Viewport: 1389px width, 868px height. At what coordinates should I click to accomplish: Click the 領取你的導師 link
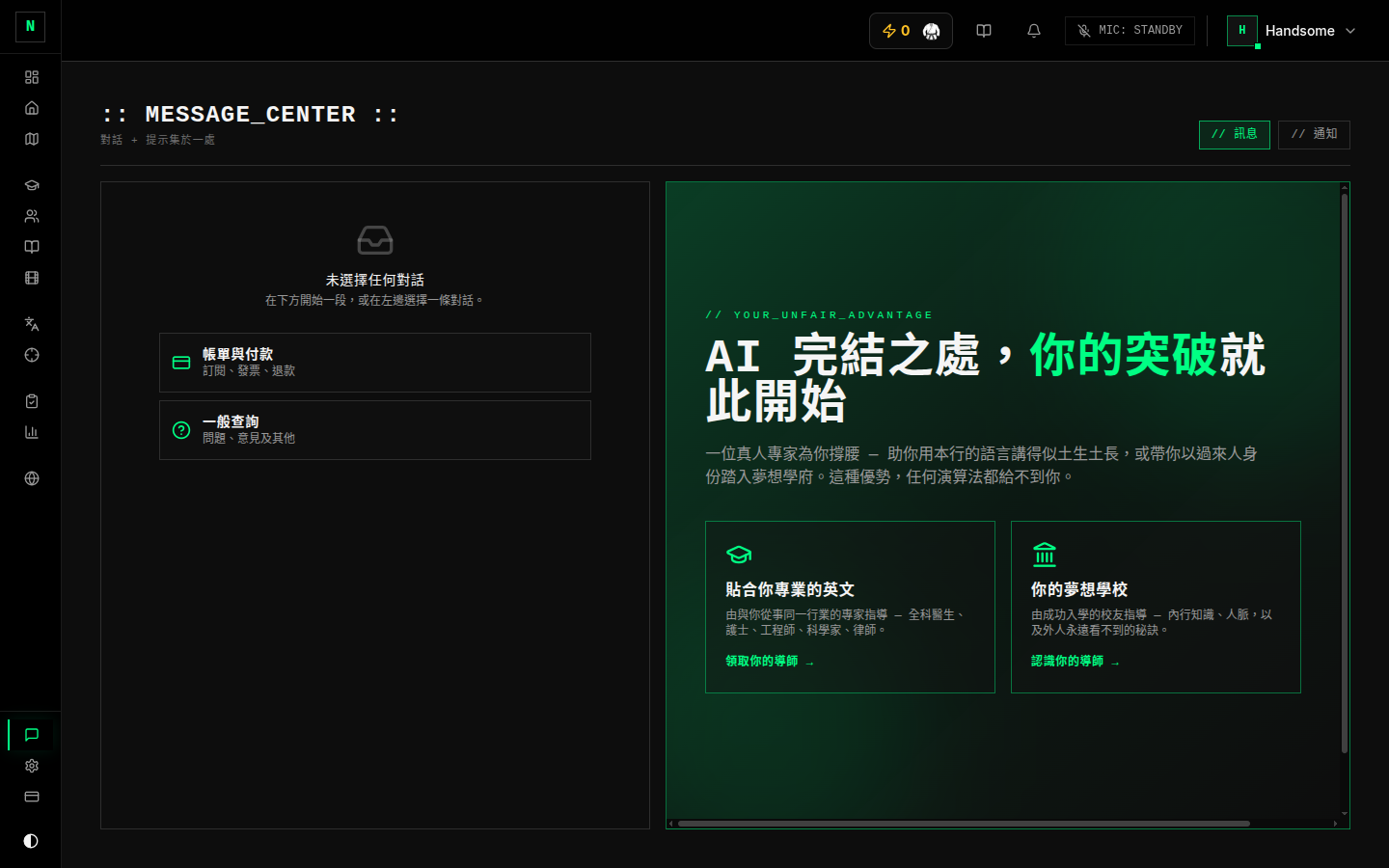770,662
